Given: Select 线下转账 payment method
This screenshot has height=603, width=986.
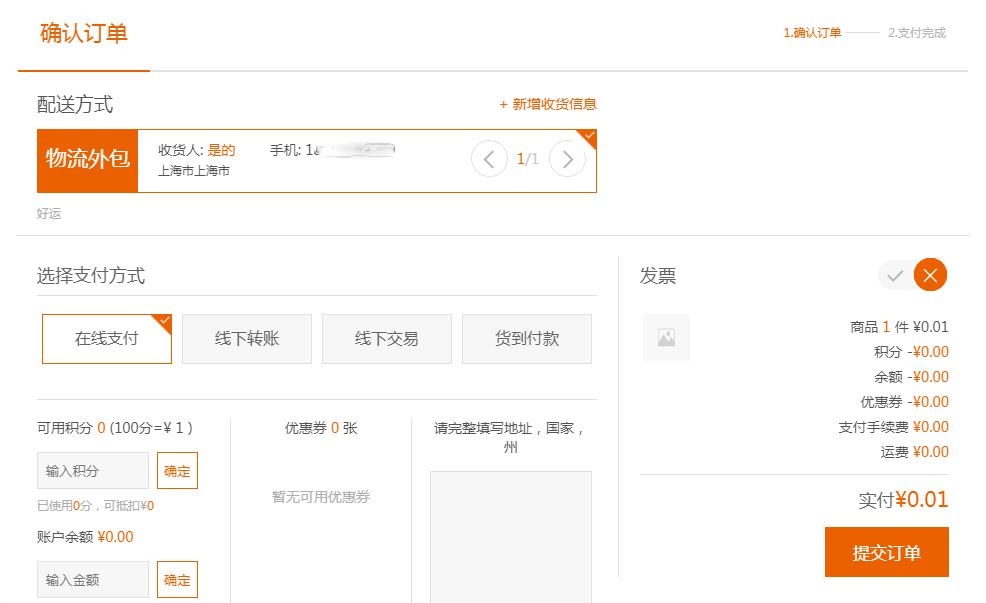Looking at the screenshot, I should (x=247, y=339).
